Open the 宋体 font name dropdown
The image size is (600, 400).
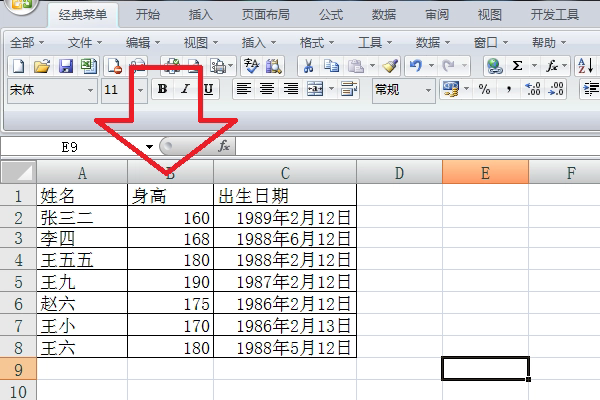pos(90,90)
